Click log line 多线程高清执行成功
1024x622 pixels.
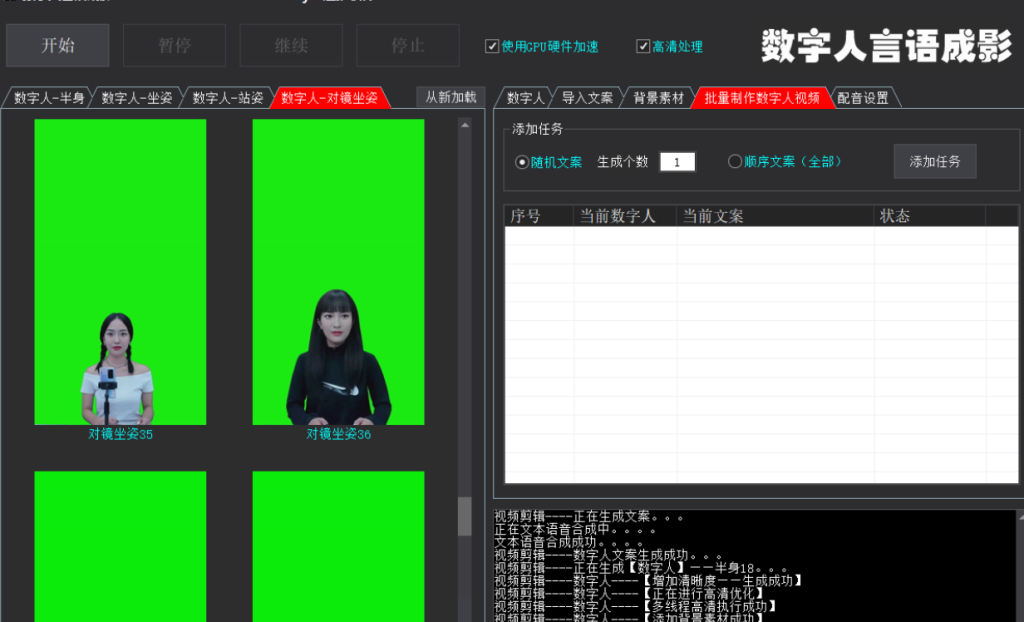pos(635,606)
